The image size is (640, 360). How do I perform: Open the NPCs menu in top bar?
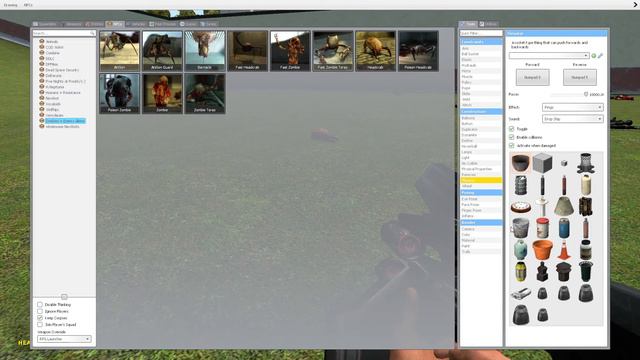point(28,5)
